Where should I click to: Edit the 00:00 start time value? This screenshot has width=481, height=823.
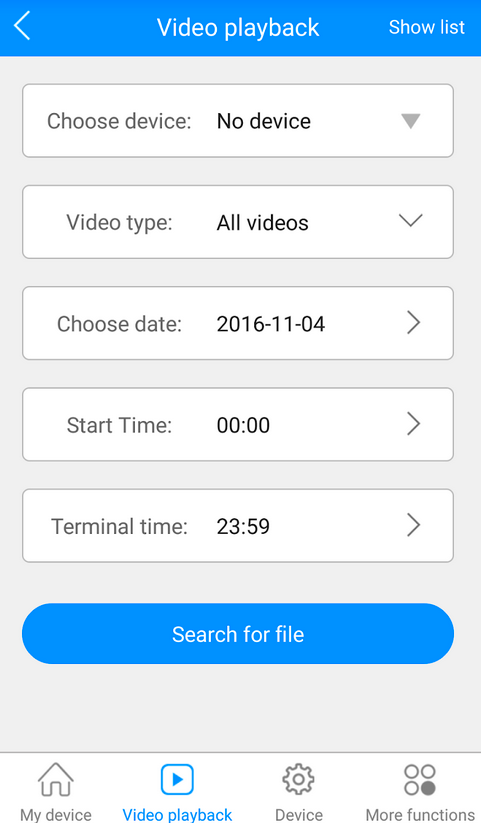(x=243, y=425)
